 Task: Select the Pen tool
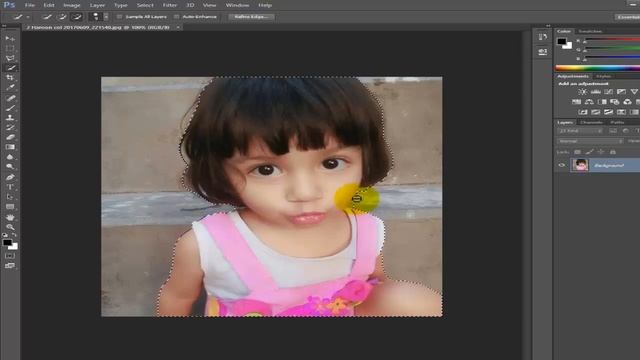tap(10, 177)
